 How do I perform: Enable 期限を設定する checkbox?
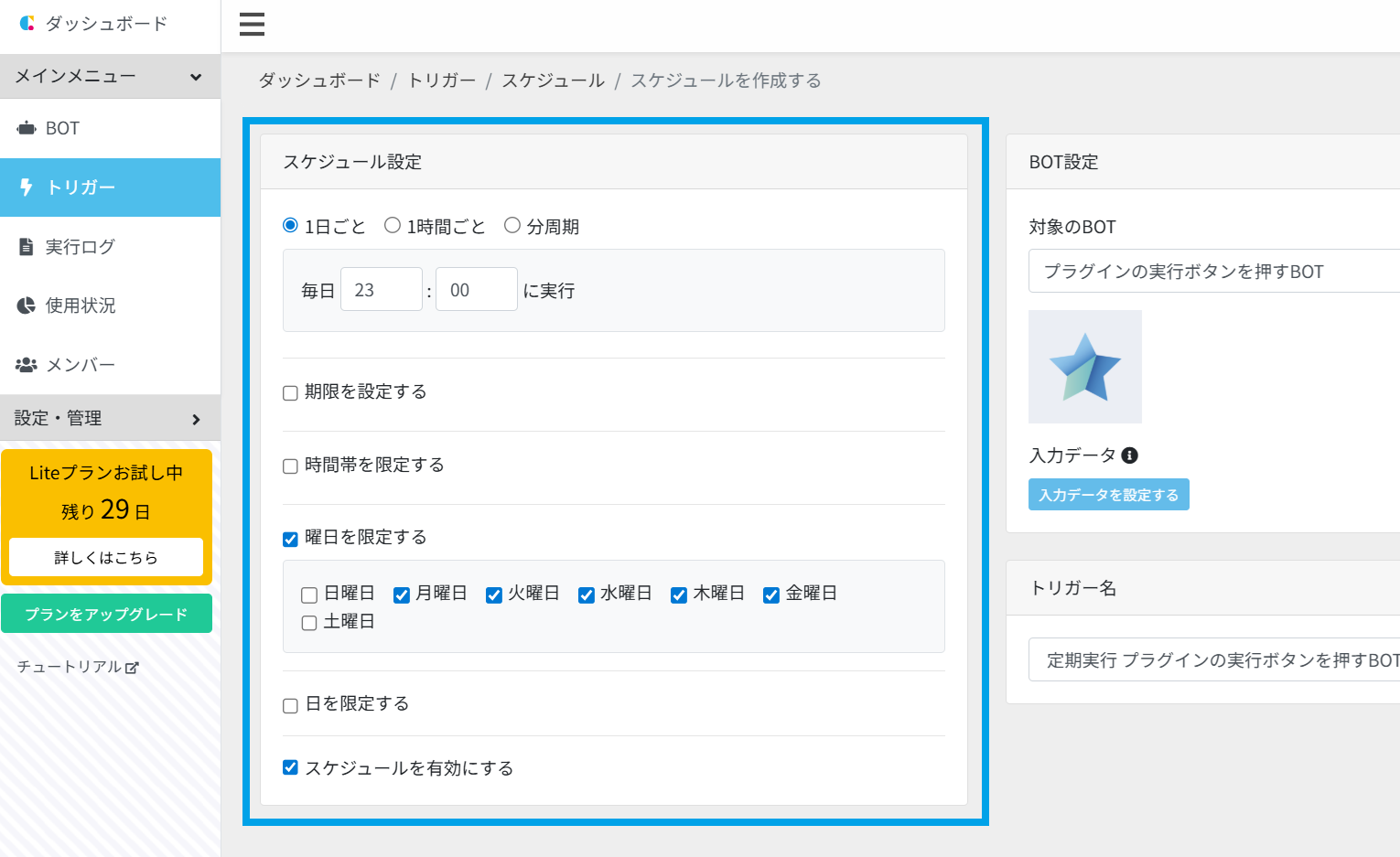click(290, 393)
